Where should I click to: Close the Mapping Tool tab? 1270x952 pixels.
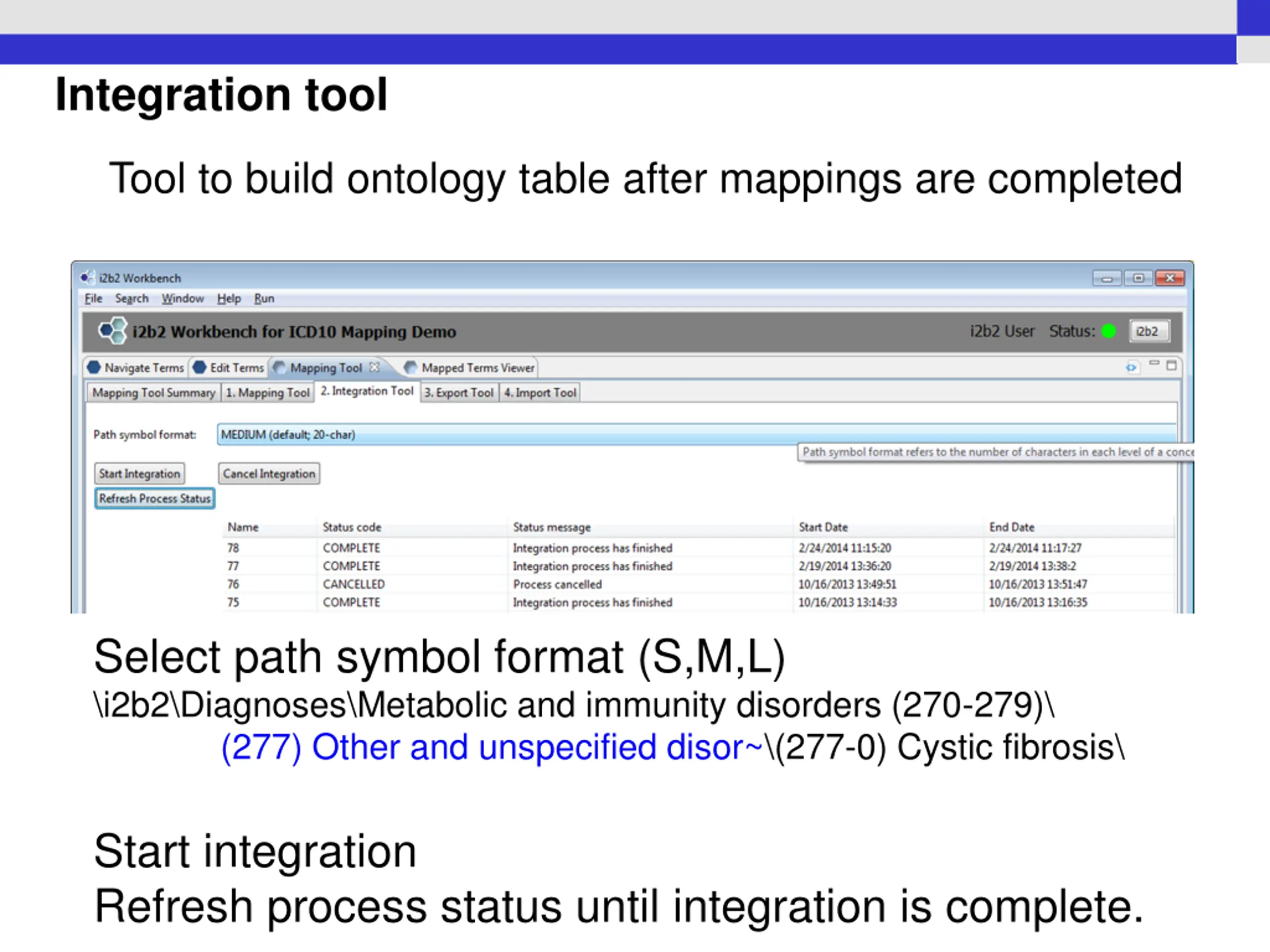[375, 367]
